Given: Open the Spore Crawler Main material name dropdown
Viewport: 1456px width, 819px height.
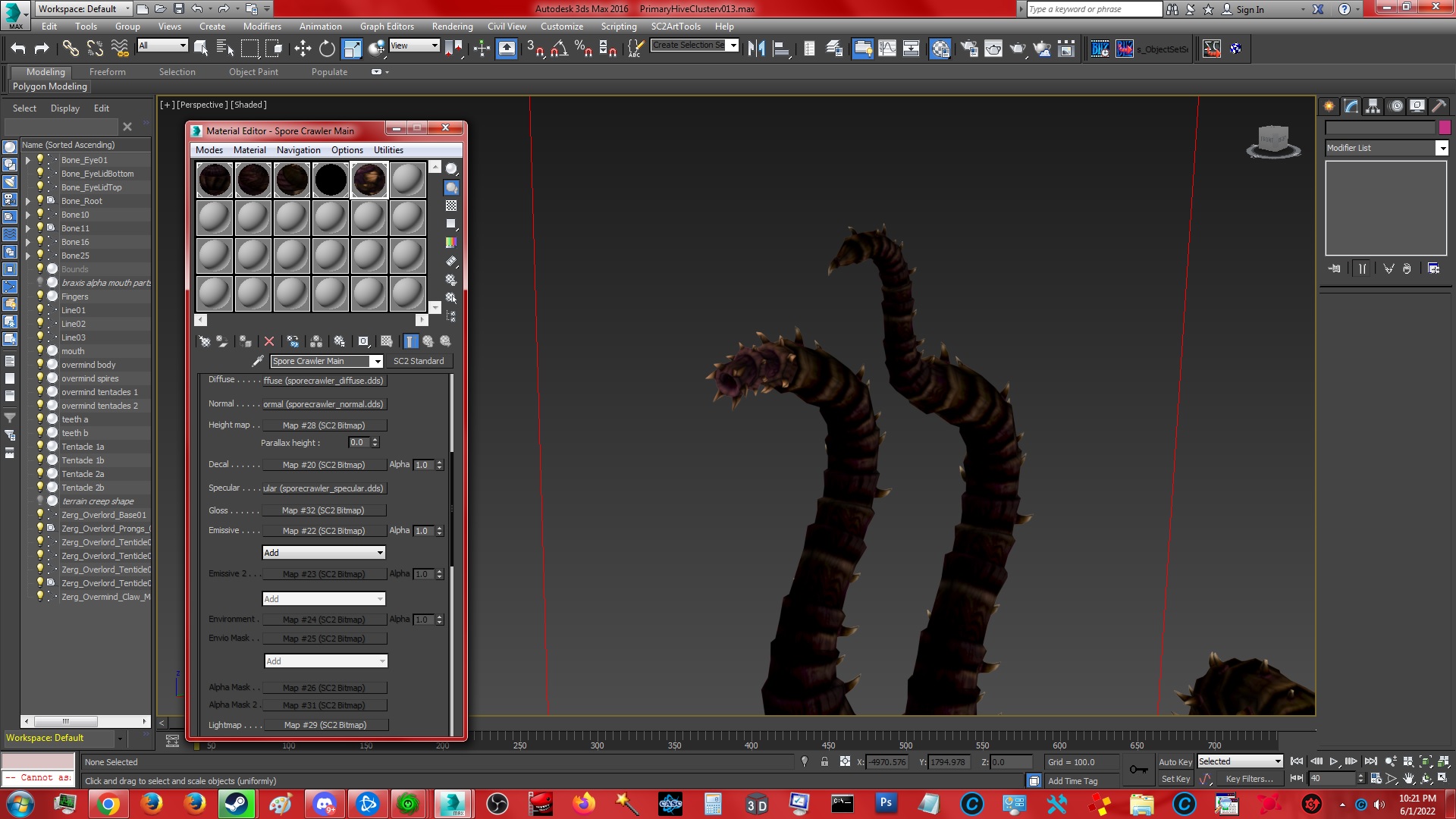Looking at the screenshot, I should (x=377, y=361).
